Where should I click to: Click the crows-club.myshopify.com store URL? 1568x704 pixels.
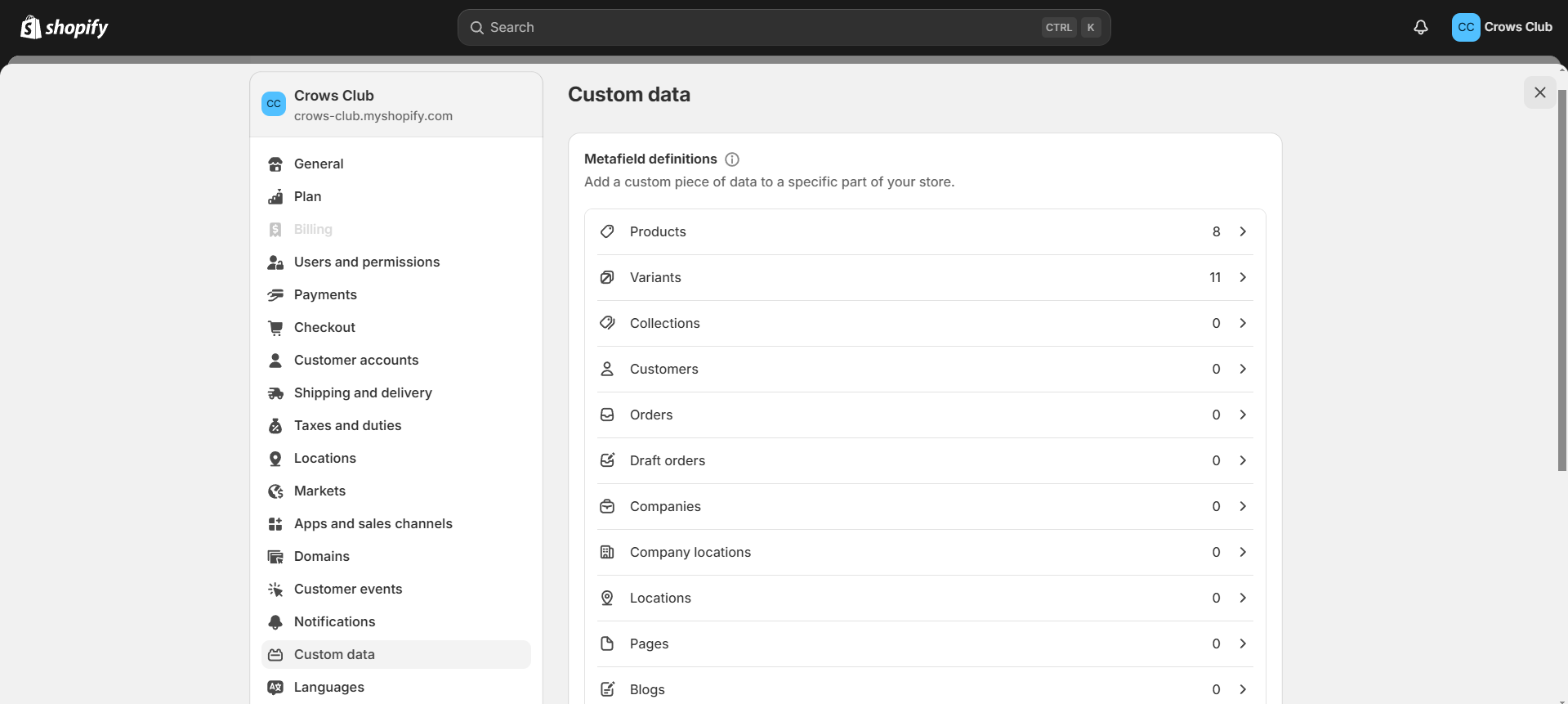pyautogui.click(x=373, y=116)
